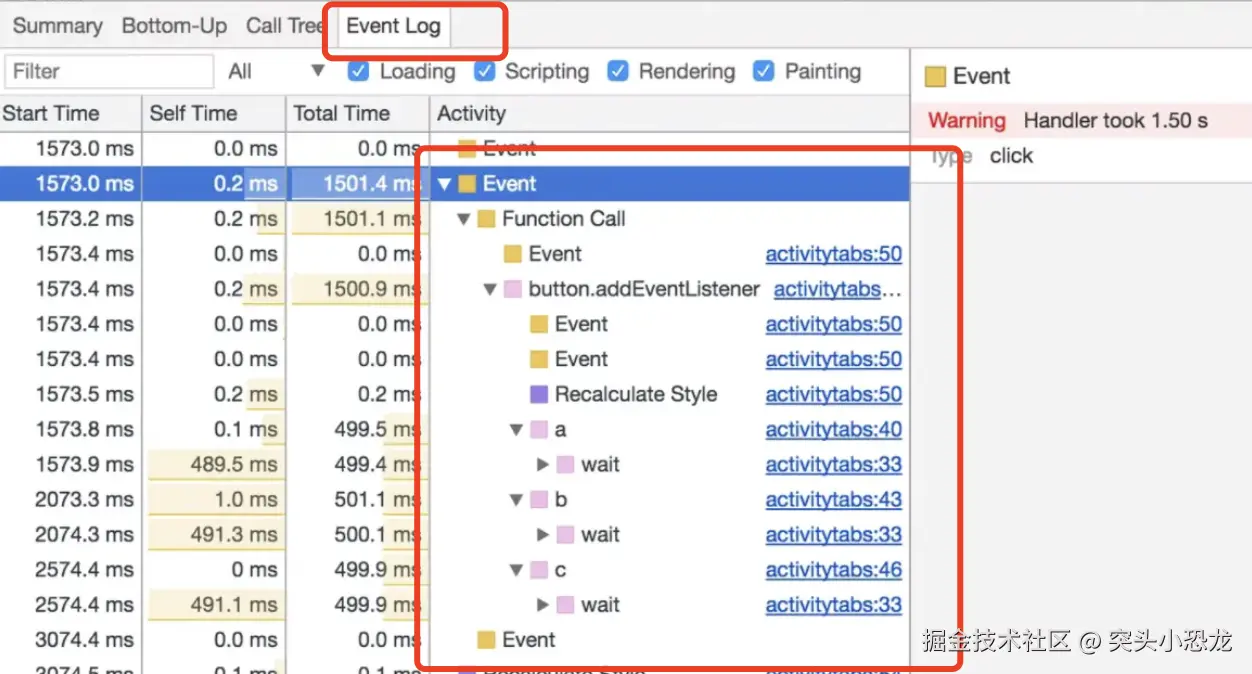Select the 2073.3 ms start time cell
Screen dimensions: 1252x674
(x=70, y=499)
